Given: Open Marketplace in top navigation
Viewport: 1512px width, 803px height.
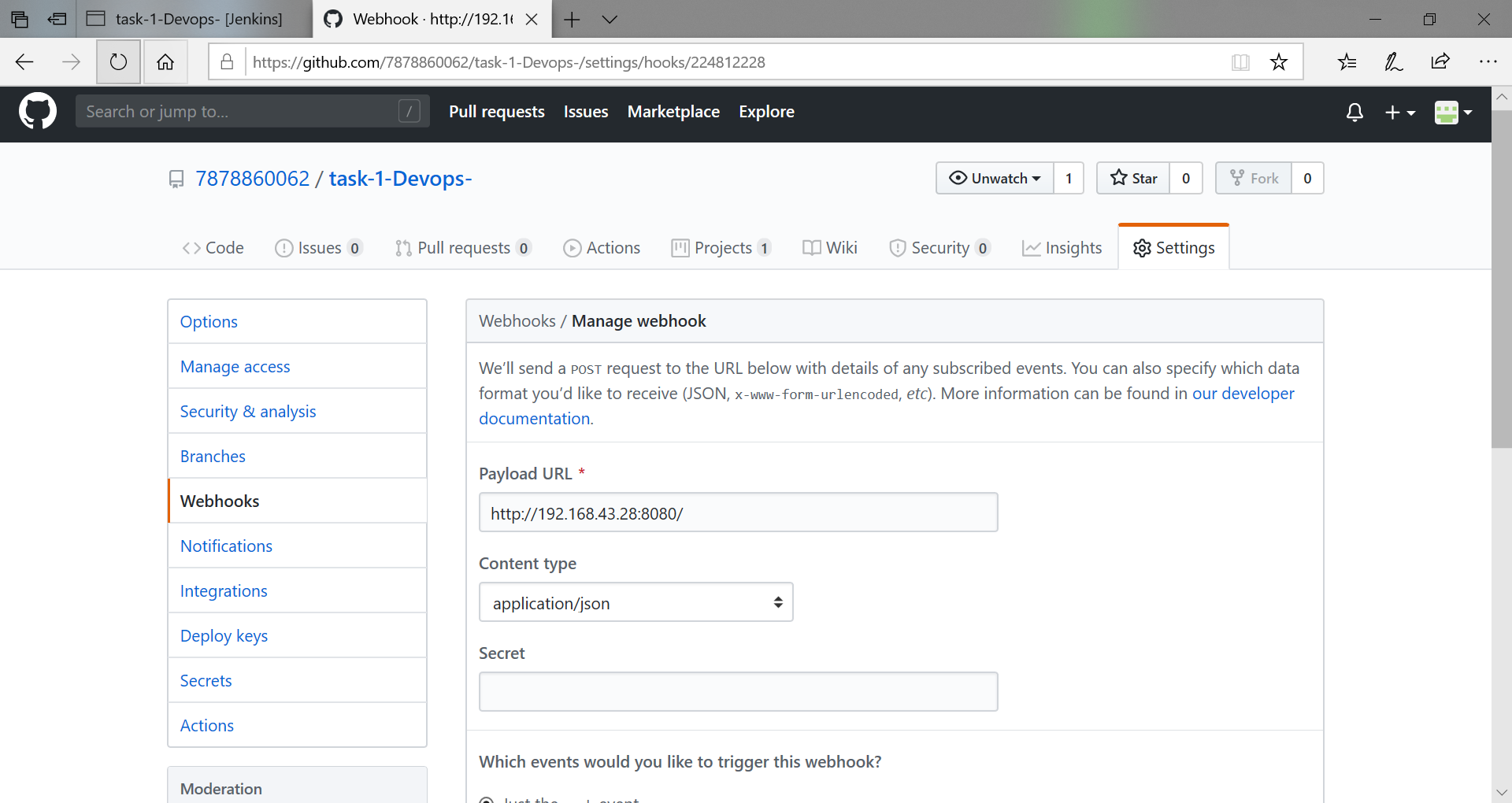Looking at the screenshot, I should pyautogui.click(x=673, y=112).
